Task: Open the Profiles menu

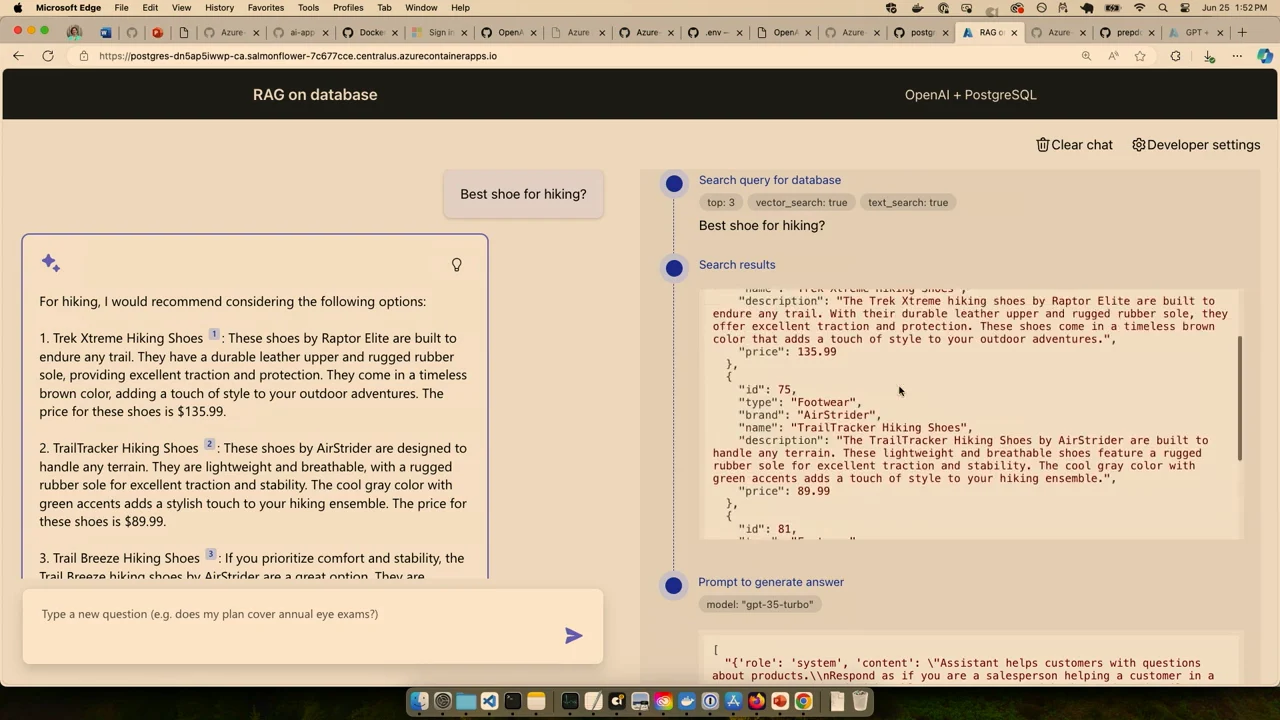Action: [x=348, y=8]
